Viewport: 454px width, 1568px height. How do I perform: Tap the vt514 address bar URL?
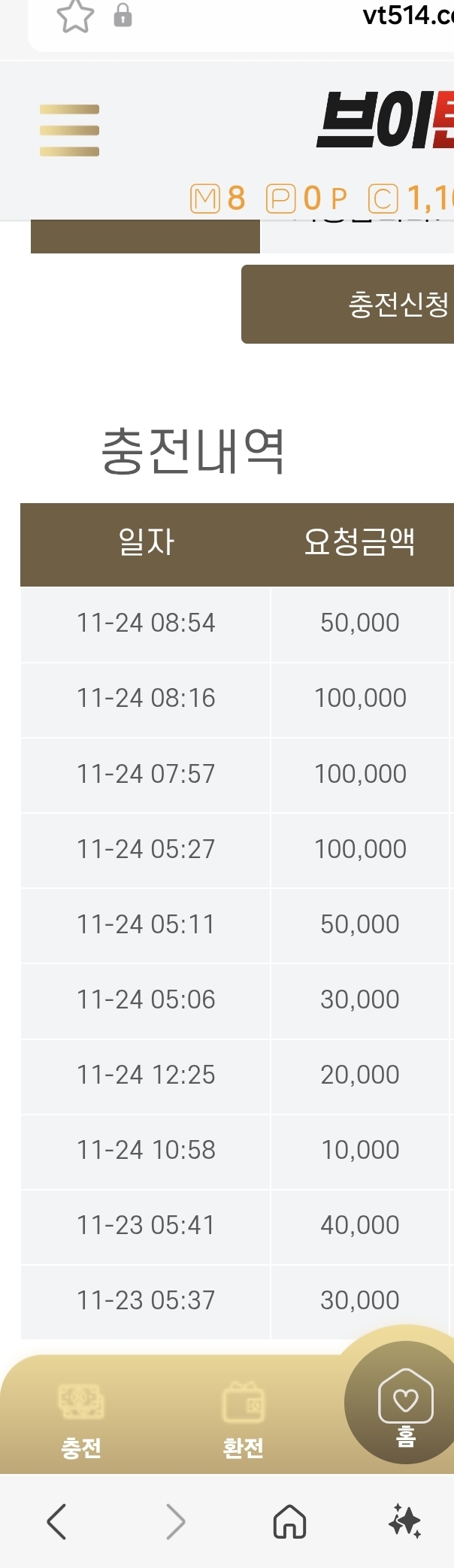407,15
